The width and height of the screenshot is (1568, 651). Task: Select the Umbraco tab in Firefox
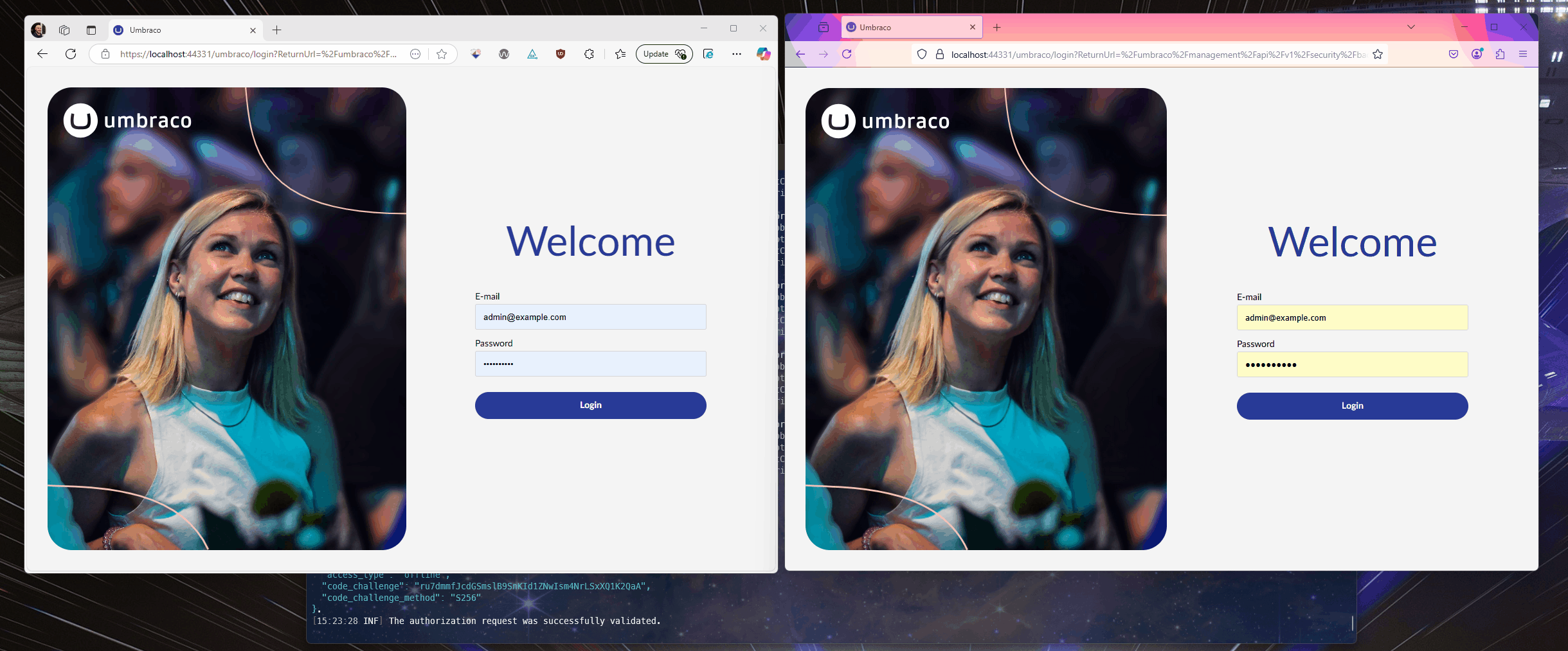point(912,27)
